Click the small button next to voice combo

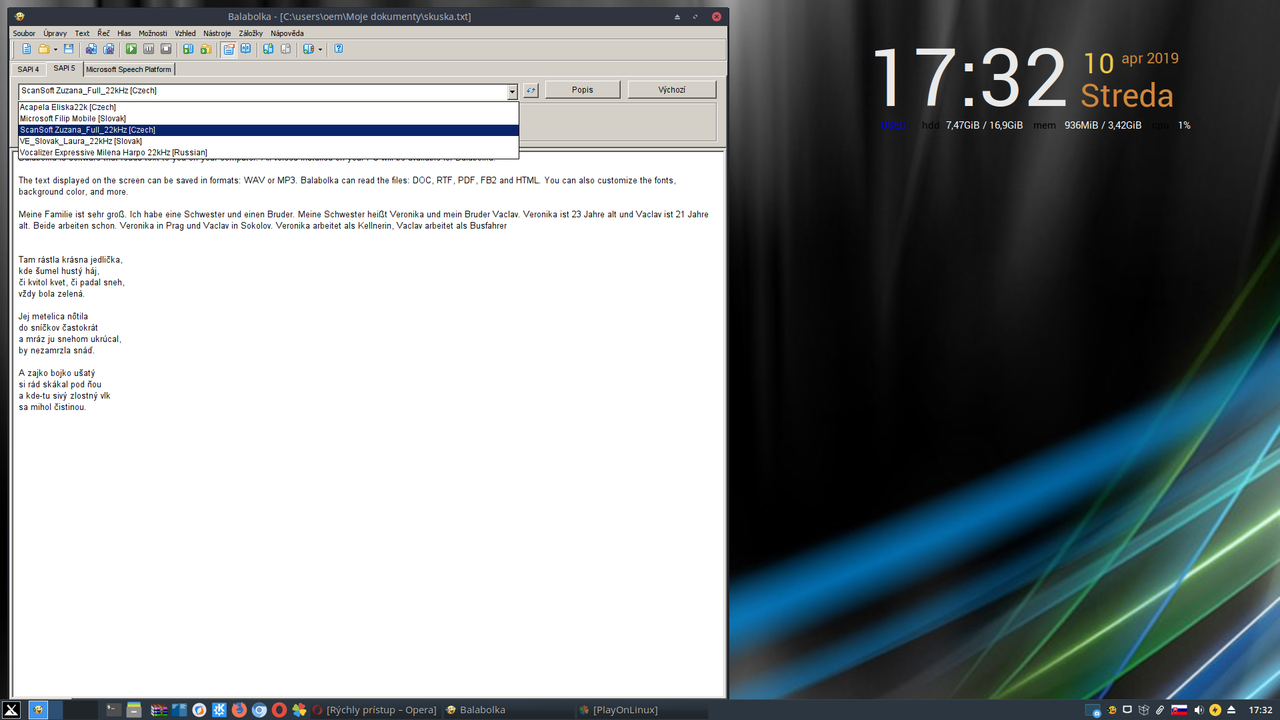(x=531, y=90)
